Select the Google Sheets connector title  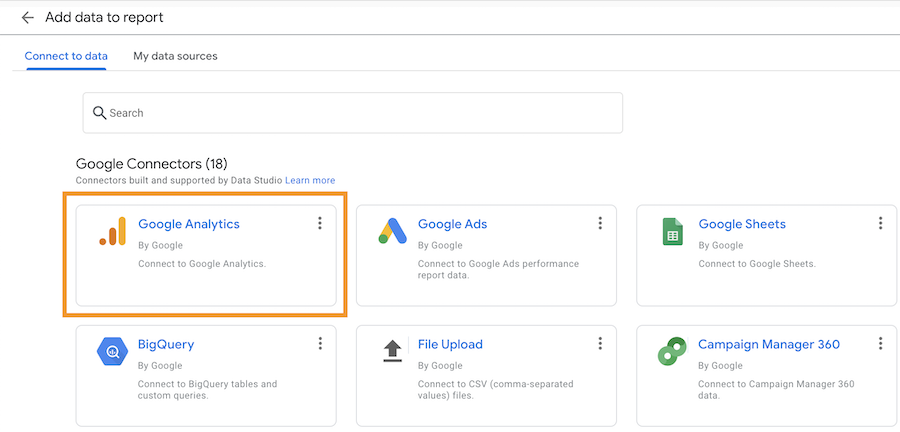[742, 224]
